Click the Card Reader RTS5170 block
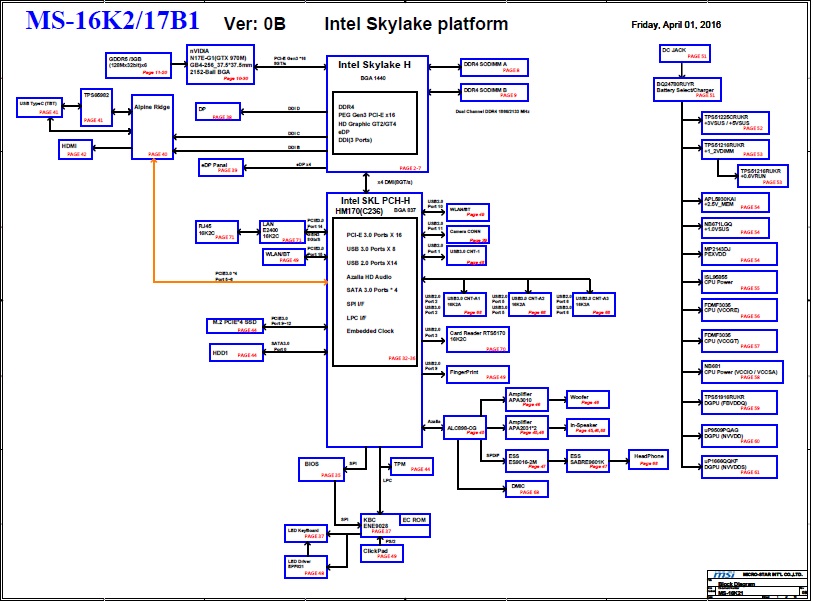The height and width of the screenshot is (602, 813). coord(478,339)
